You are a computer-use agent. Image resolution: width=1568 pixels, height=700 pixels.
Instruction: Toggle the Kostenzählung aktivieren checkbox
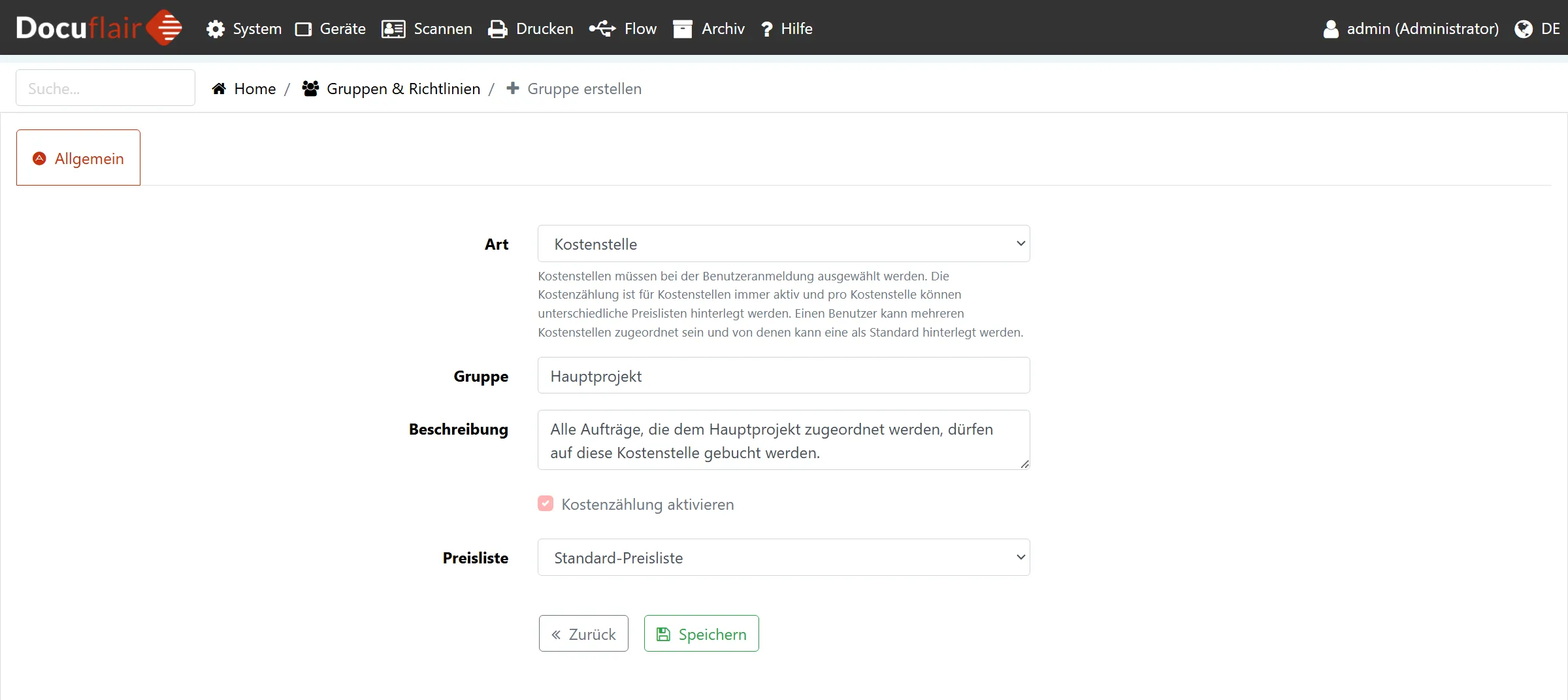546,503
